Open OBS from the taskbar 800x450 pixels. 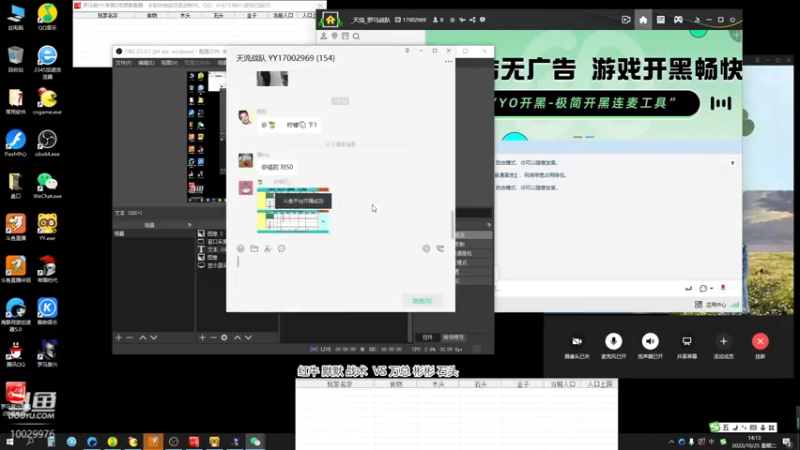click(173, 441)
